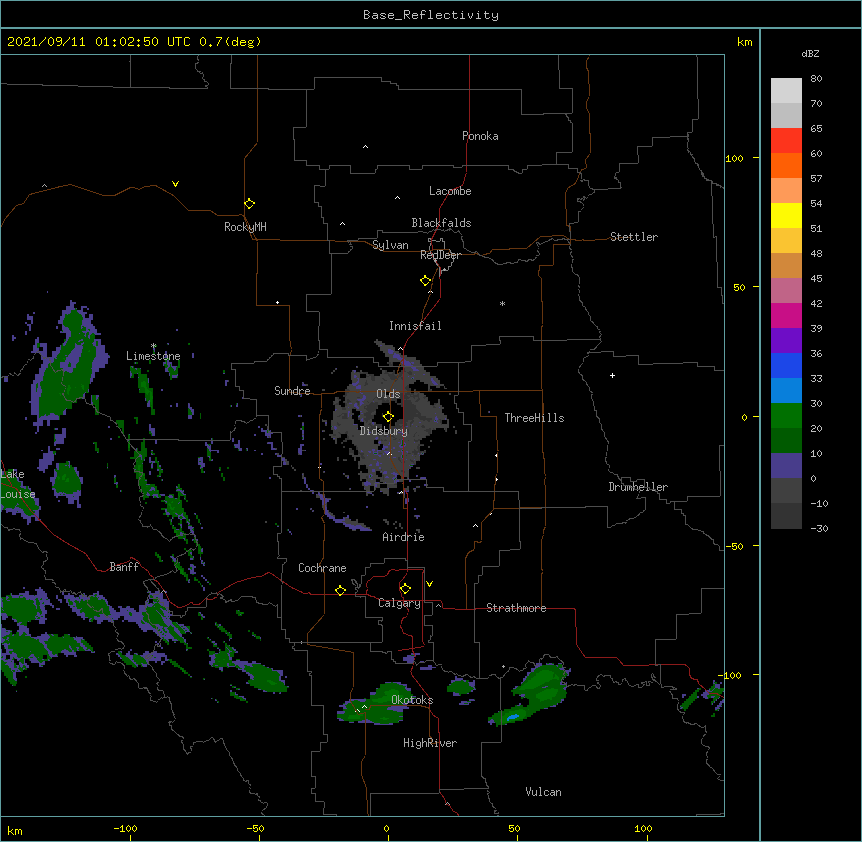This screenshot has width=862, height=842.
Task: Click the RedDeer label
Action: [x=440, y=255]
